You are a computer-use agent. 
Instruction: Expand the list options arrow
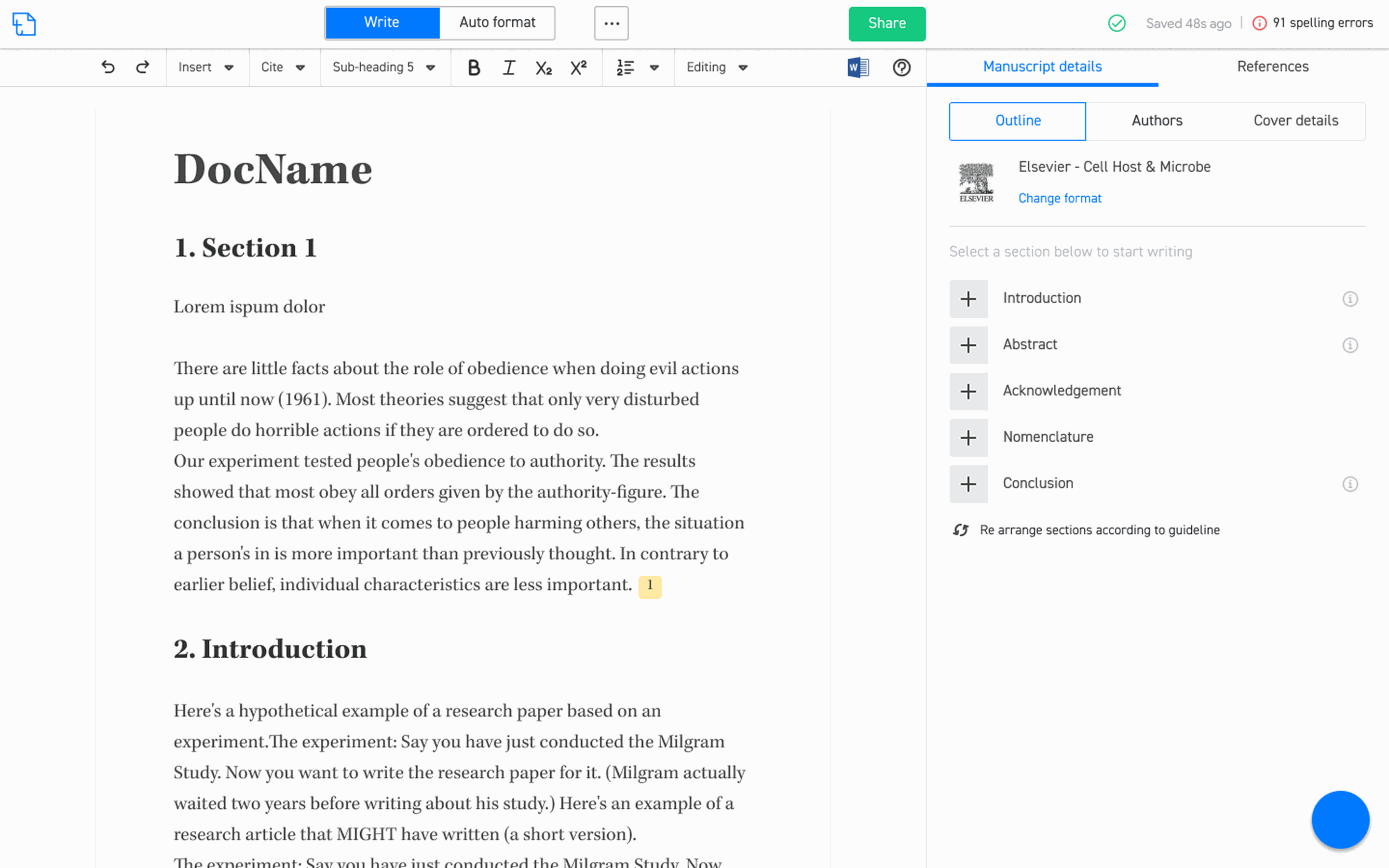pyautogui.click(x=654, y=68)
